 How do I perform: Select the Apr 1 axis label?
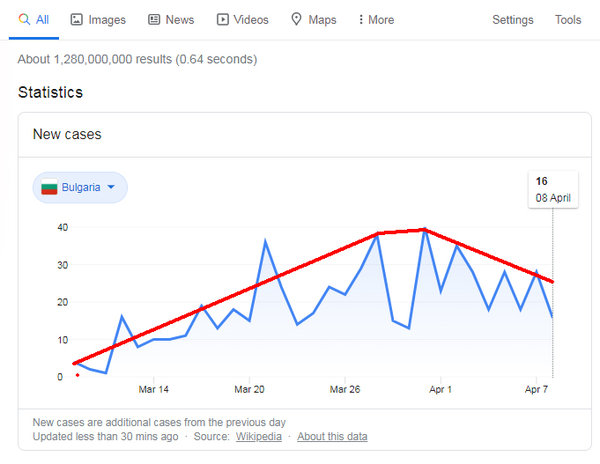click(440, 389)
